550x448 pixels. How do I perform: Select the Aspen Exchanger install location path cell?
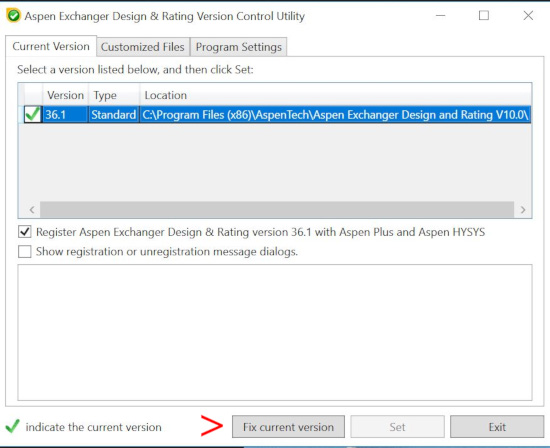tap(335, 115)
